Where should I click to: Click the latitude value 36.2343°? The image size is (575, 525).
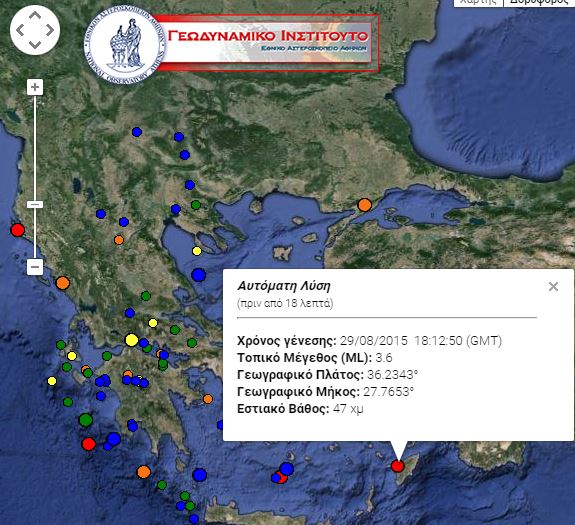point(392,375)
